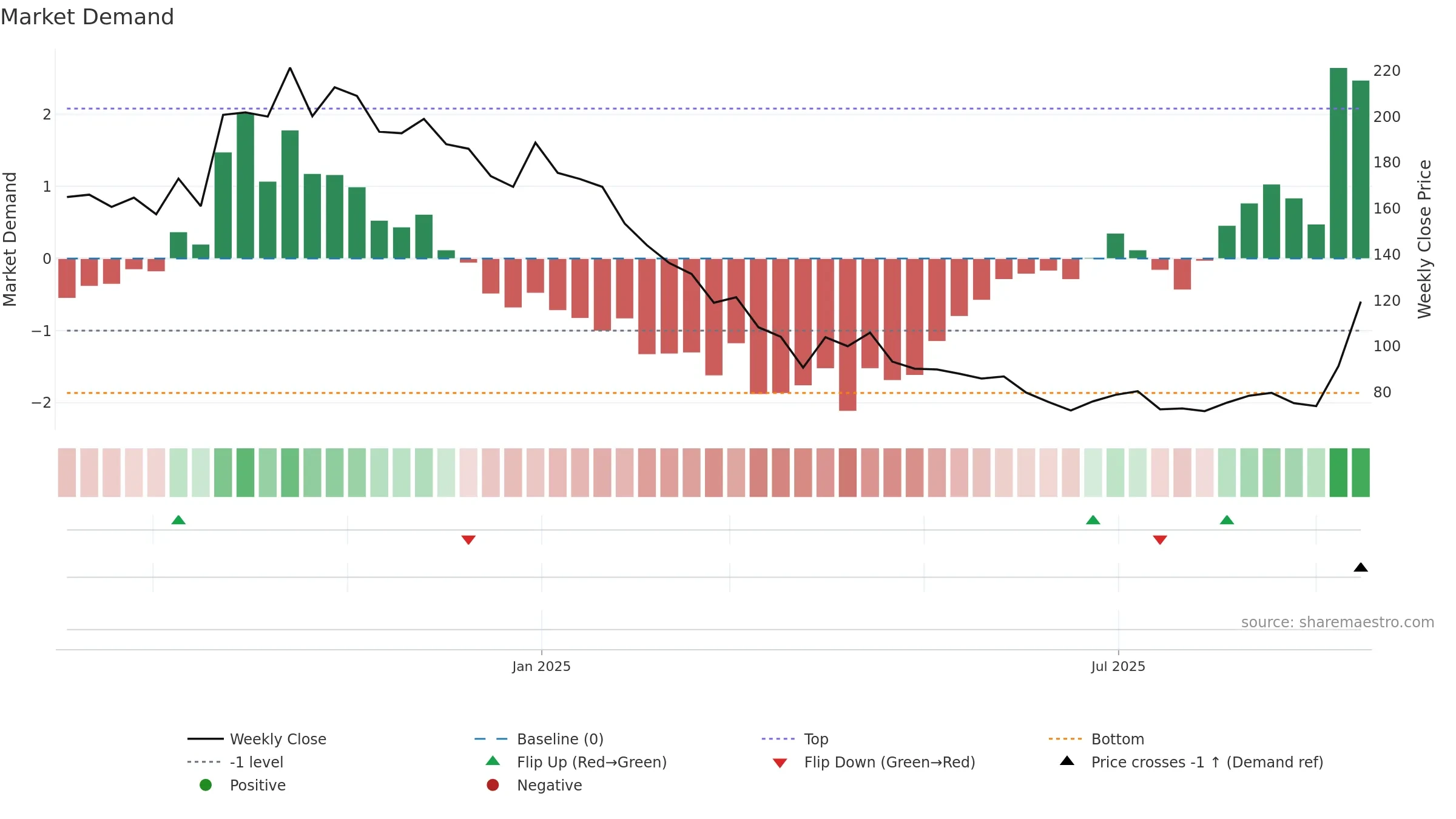Click the Flip Up (Red→Green) legend label
The height and width of the screenshot is (819, 1456).
point(591,762)
